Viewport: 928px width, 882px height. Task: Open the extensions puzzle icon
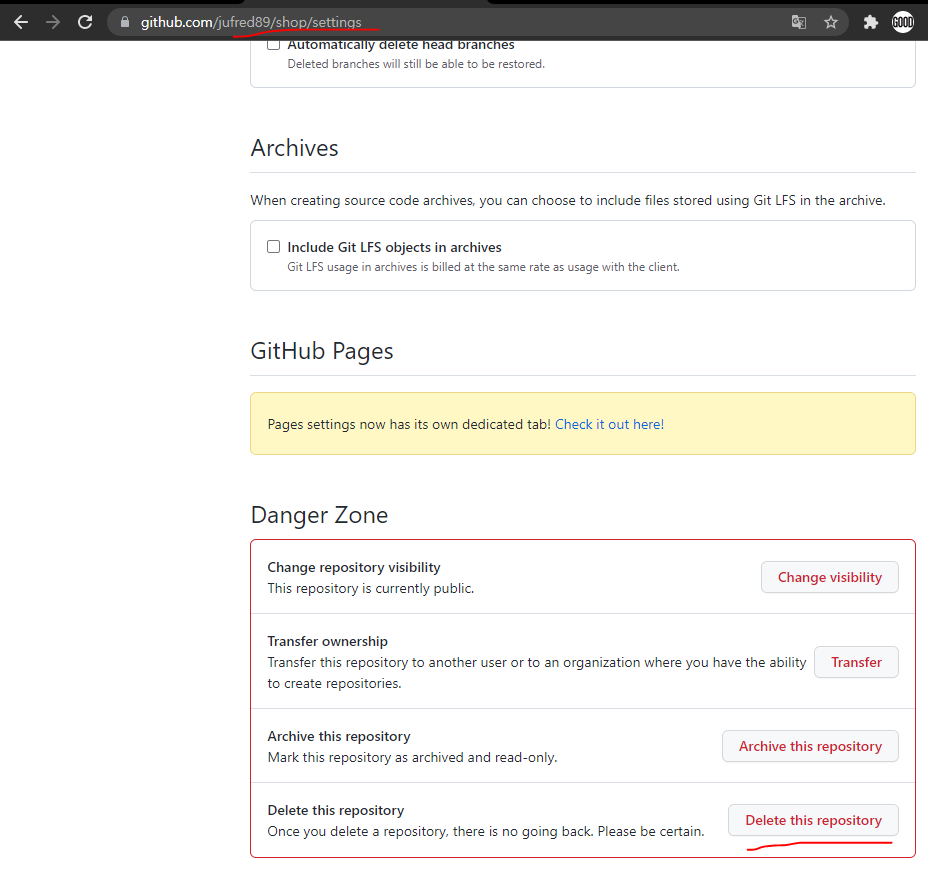click(871, 22)
